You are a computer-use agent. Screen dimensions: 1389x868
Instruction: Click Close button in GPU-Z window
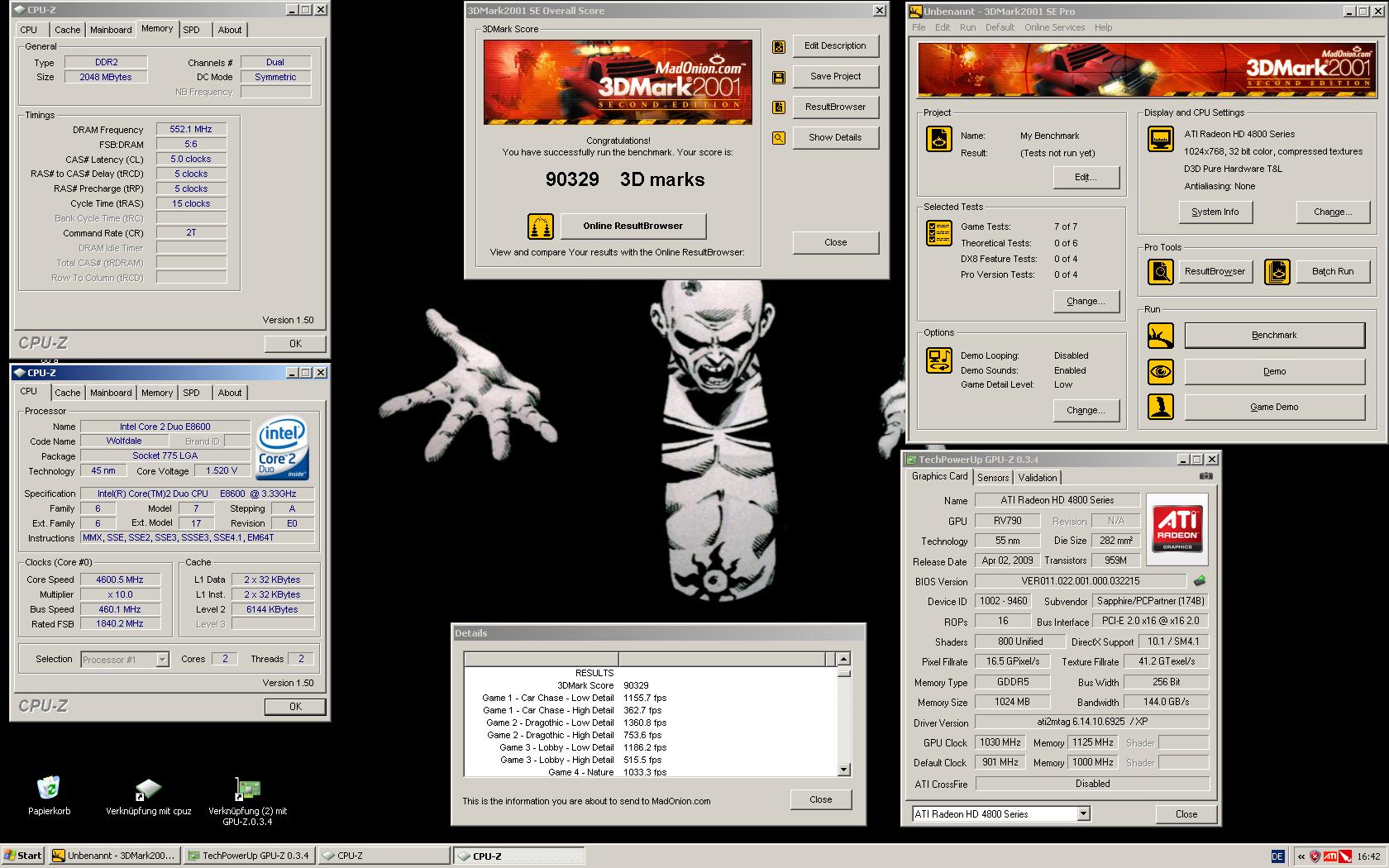(x=1186, y=814)
